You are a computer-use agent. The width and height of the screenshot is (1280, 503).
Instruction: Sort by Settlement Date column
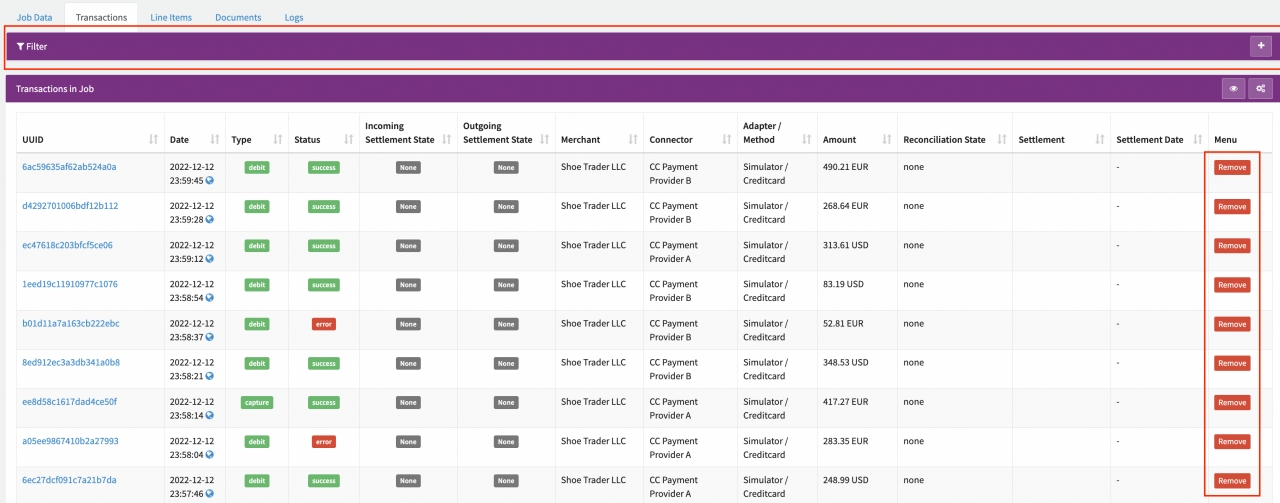[x=1197, y=140]
